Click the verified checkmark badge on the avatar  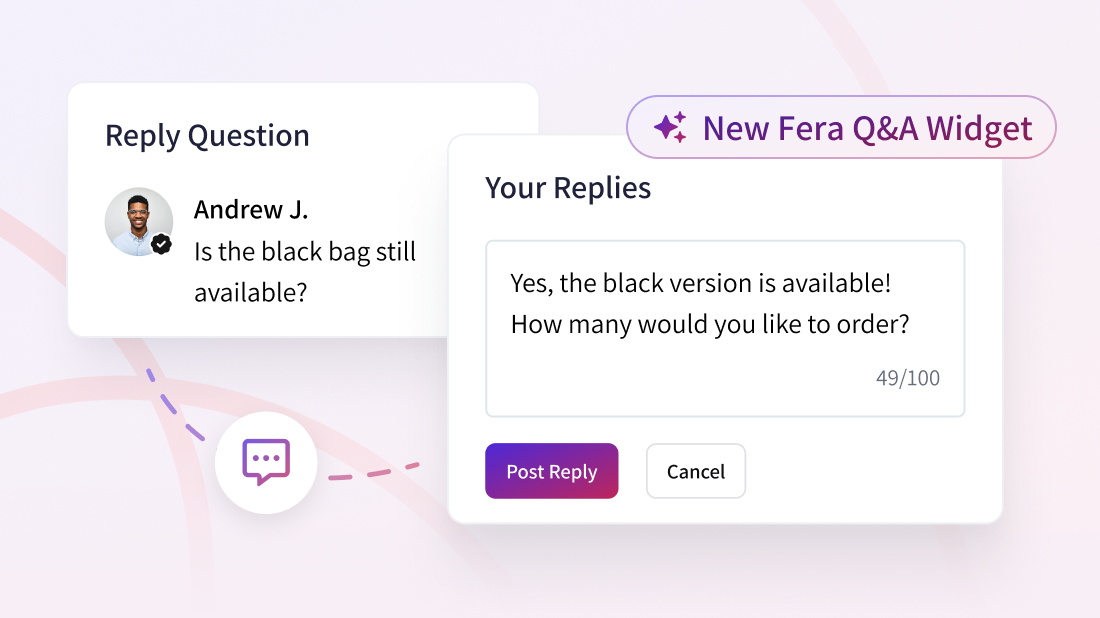tap(161, 242)
